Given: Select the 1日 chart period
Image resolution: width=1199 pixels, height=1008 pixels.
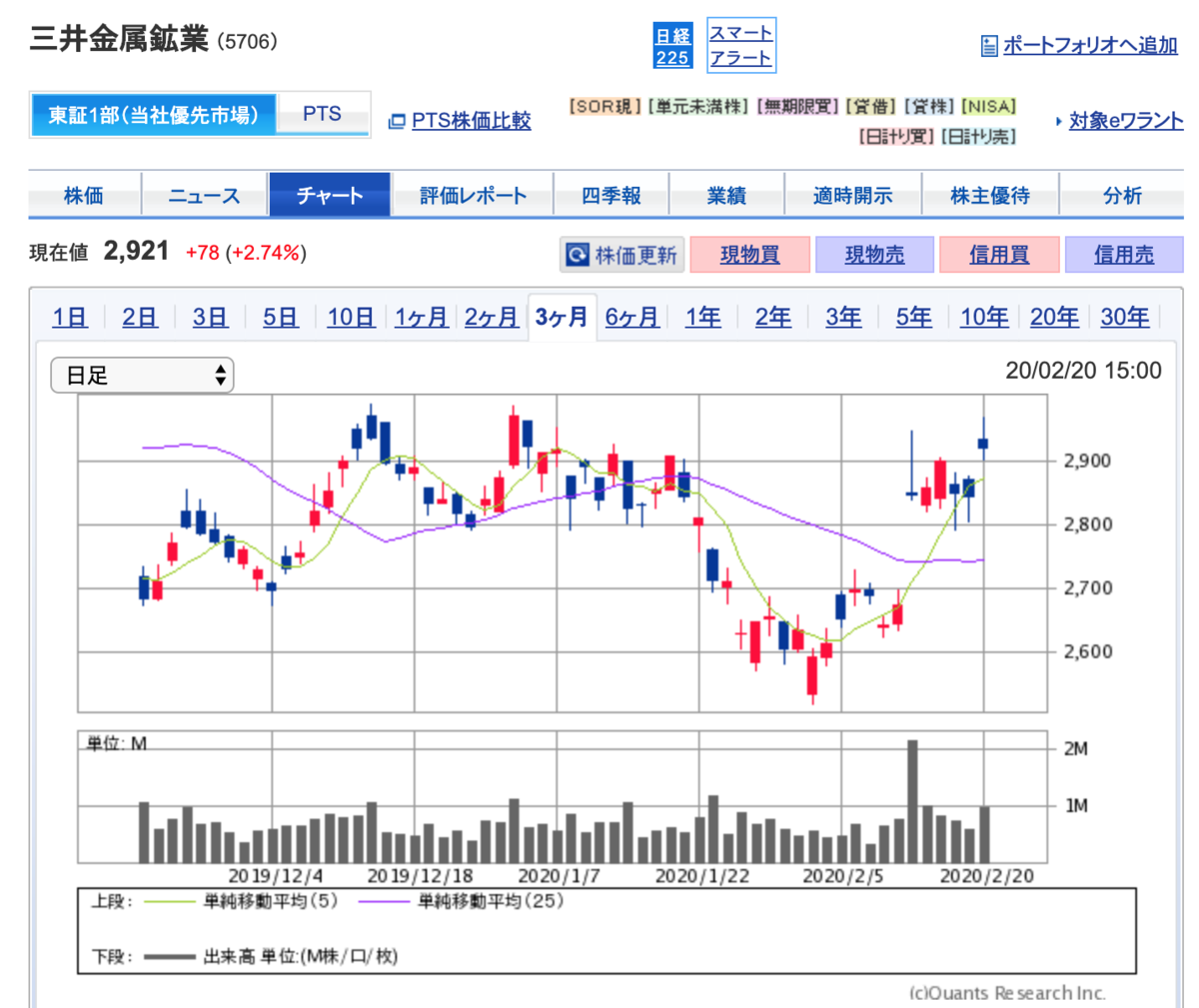Looking at the screenshot, I should point(70,318).
